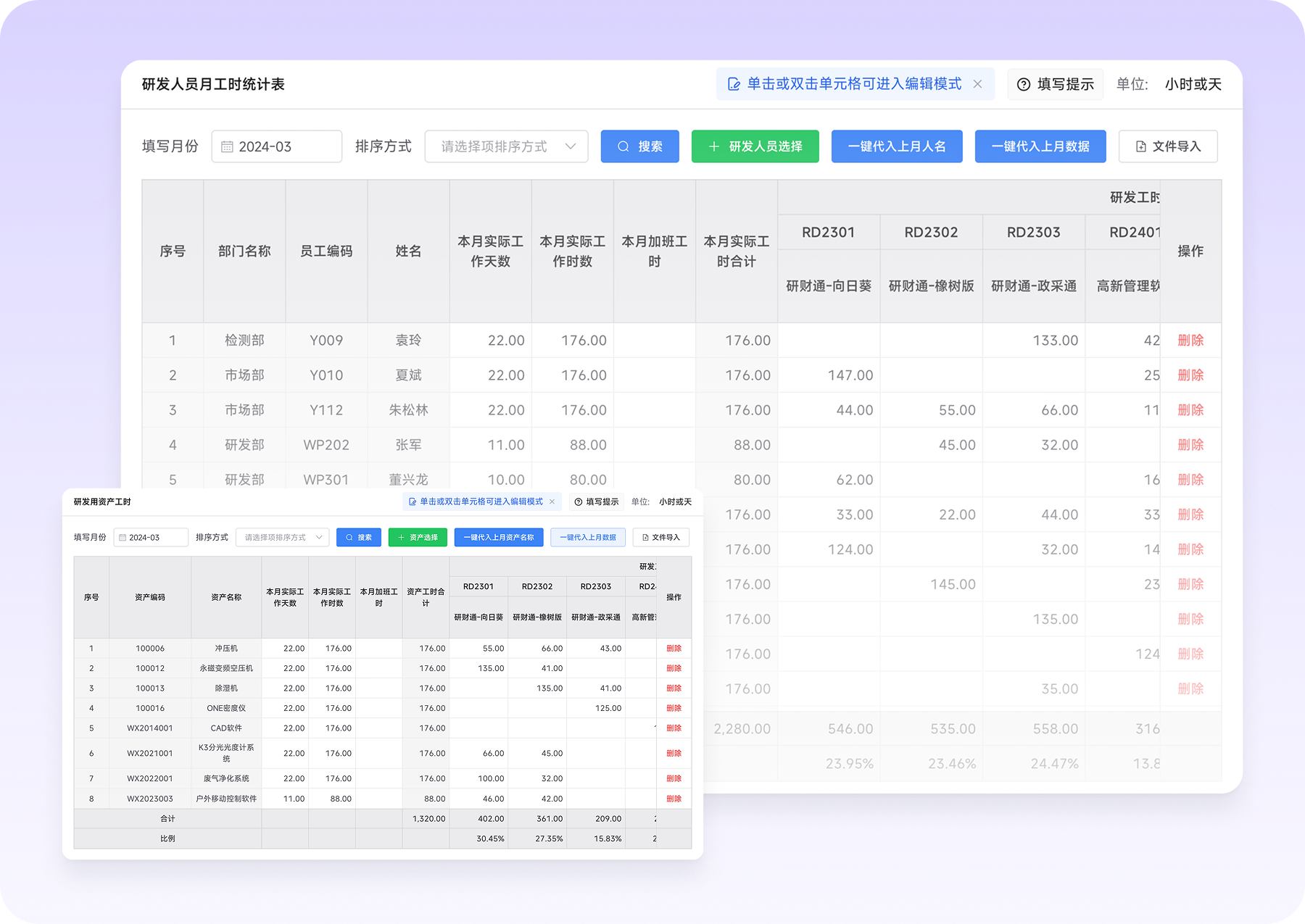Delete the row for 袁玲
1305x924 pixels.
click(x=1190, y=341)
